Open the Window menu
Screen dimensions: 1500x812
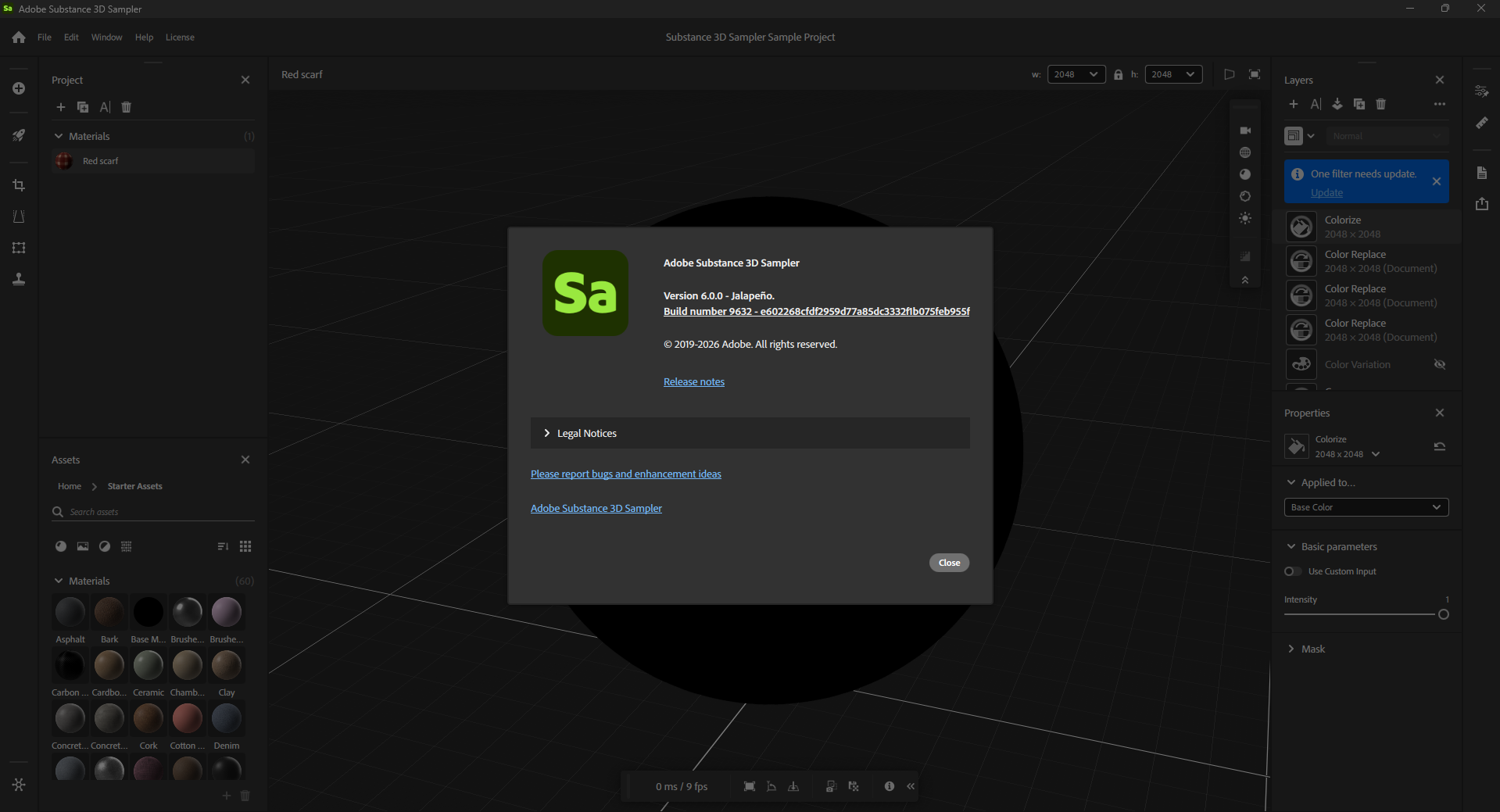pyautogui.click(x=106, y=38)
